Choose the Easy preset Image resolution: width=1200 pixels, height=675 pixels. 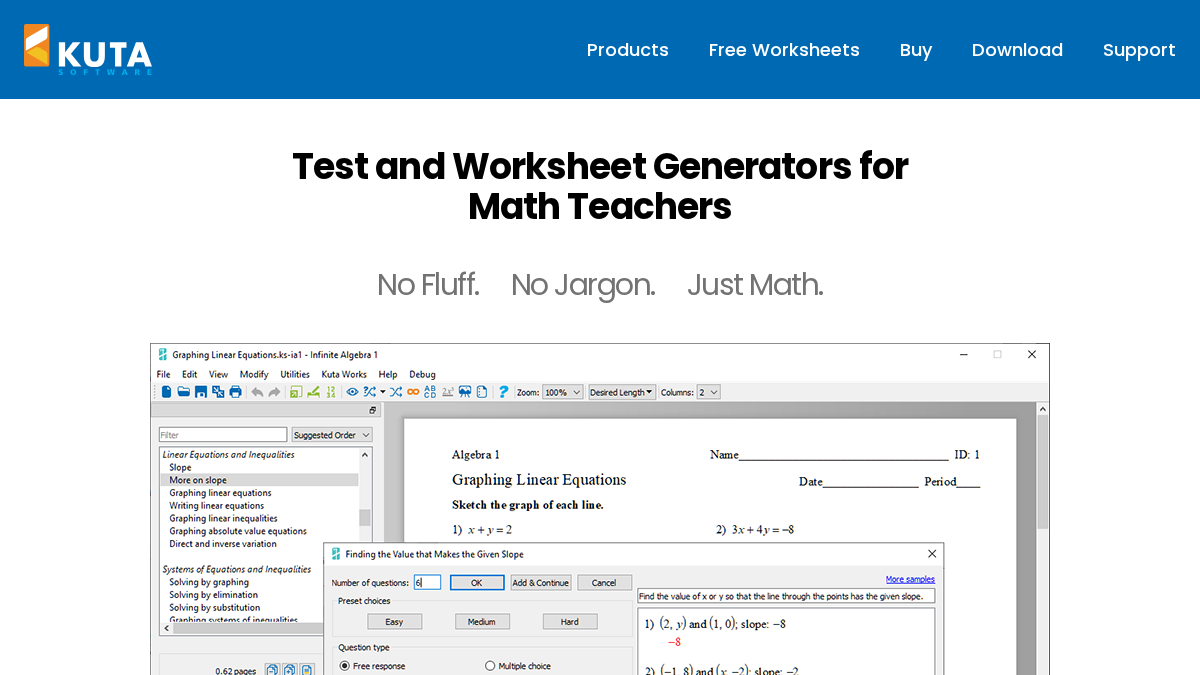pos(394,622)
